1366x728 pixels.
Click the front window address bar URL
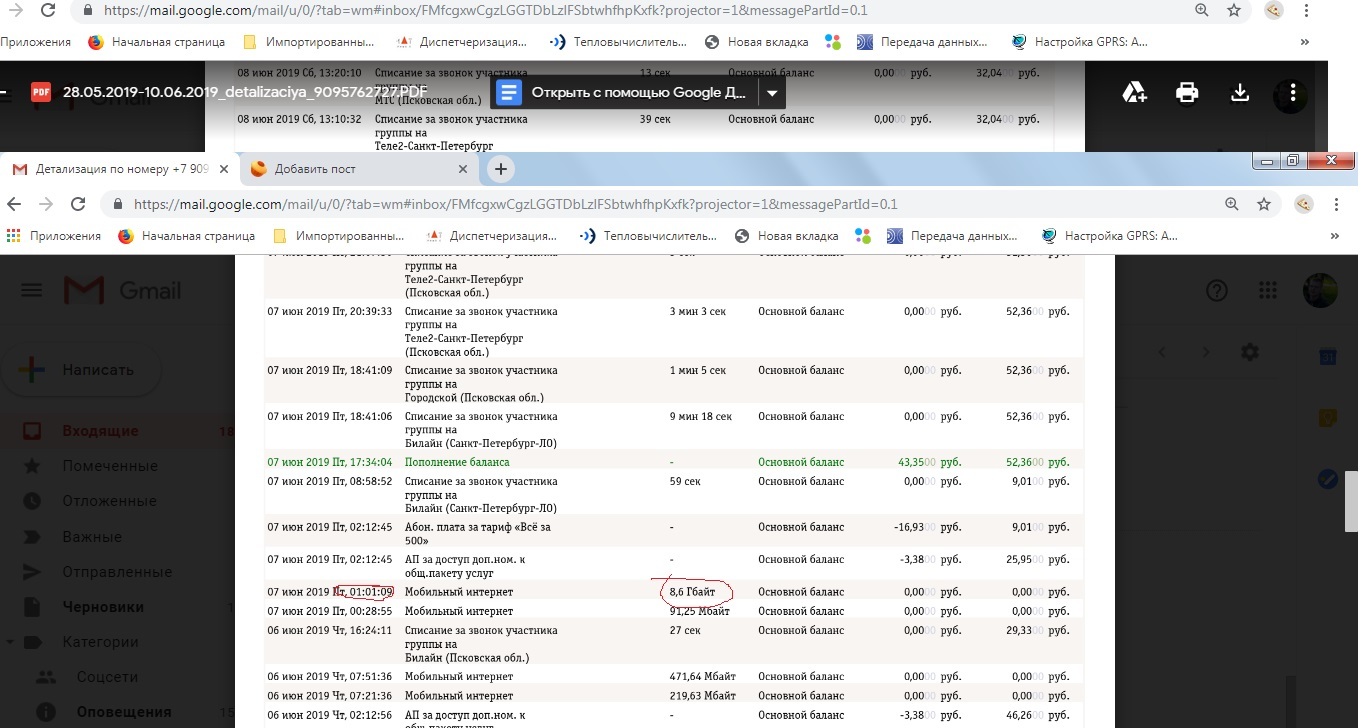[x=515, y=204]
